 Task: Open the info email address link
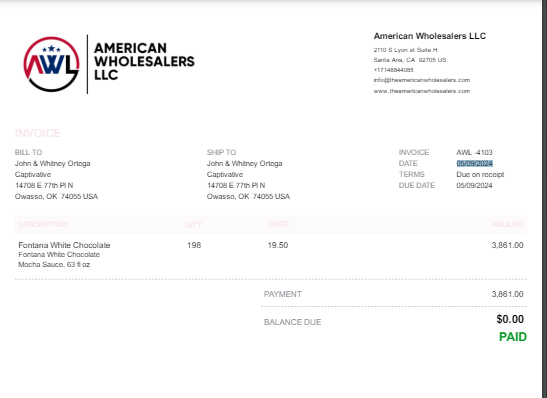(x=421, y=80)
